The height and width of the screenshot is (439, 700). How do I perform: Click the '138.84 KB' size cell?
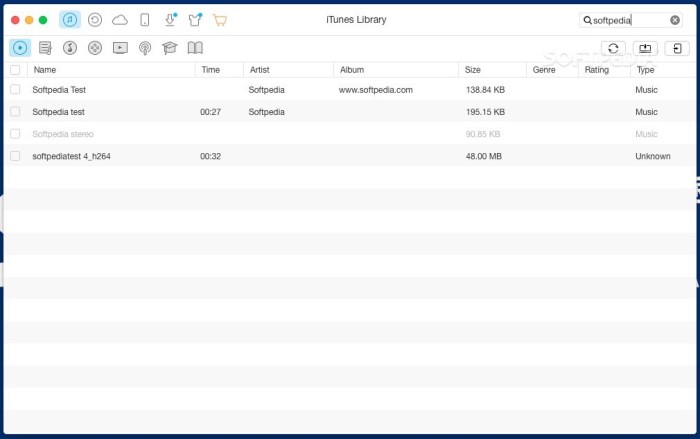(485, 90)
